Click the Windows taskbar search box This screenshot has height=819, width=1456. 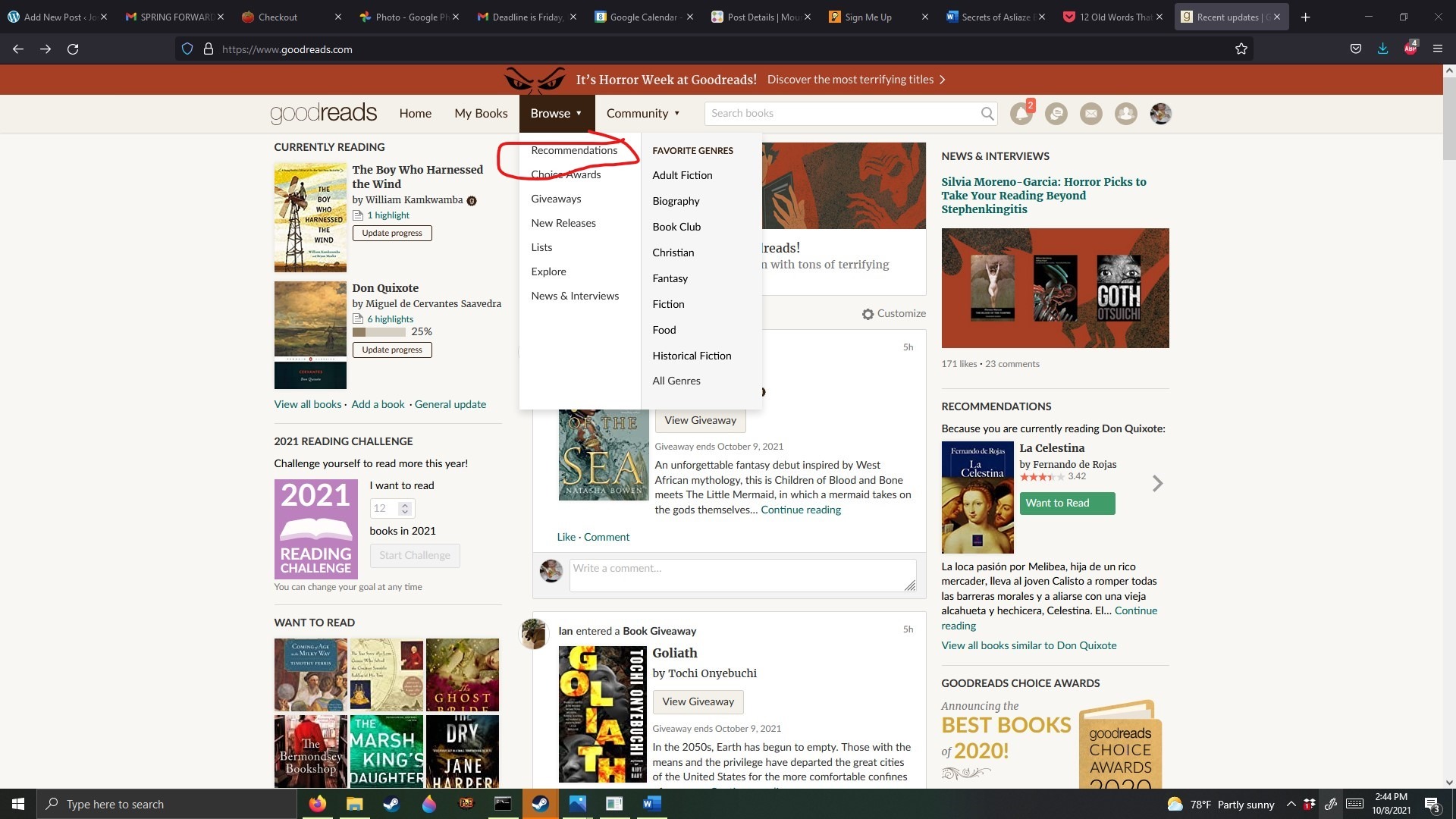coord(167,804)
